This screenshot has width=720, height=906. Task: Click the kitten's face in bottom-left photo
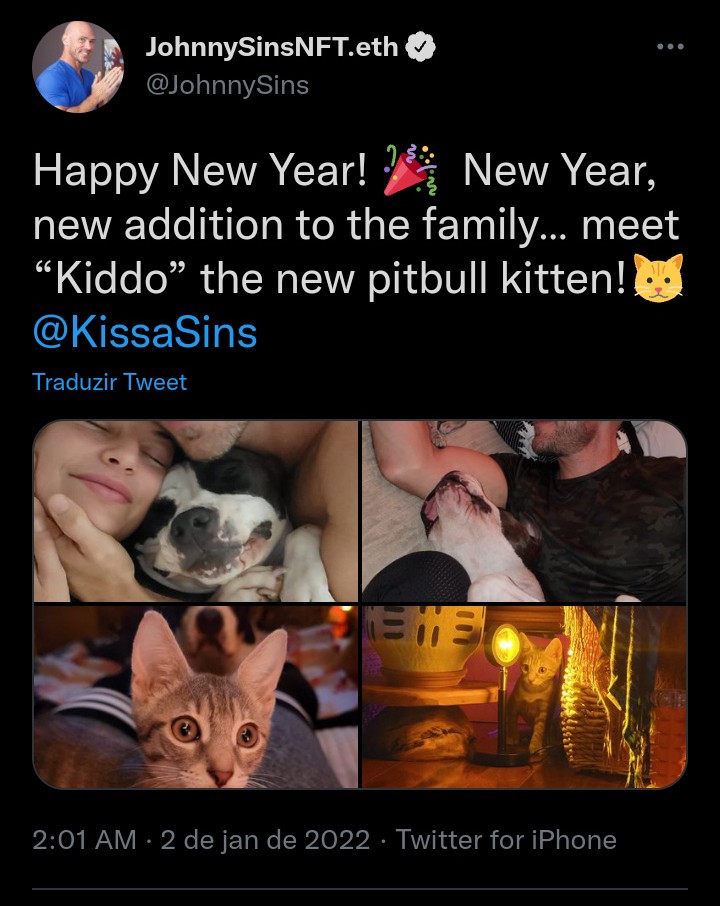pyautogui.click(x=209, y=722)
